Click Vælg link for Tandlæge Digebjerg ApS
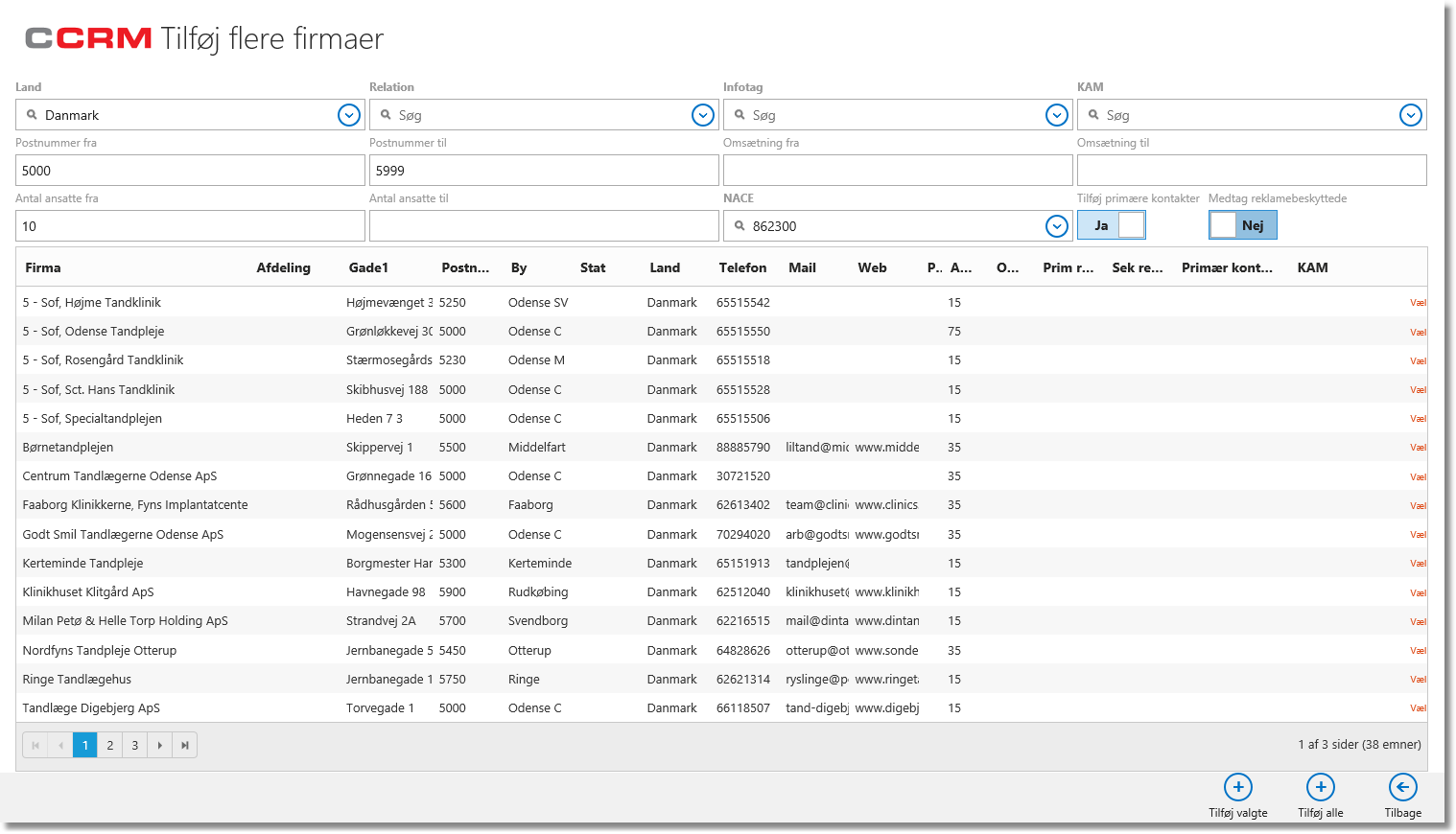 pyautogui.click(x=1418, y=708)
